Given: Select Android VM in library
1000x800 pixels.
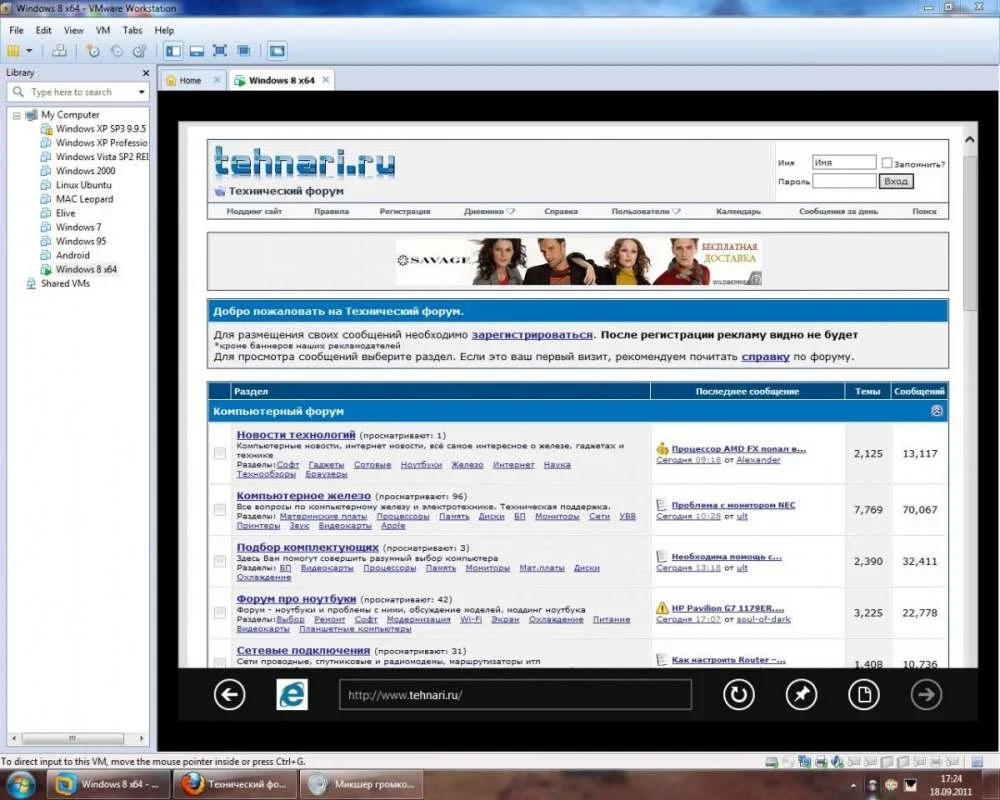Looking at the screenshot, I should coord(65,255).
